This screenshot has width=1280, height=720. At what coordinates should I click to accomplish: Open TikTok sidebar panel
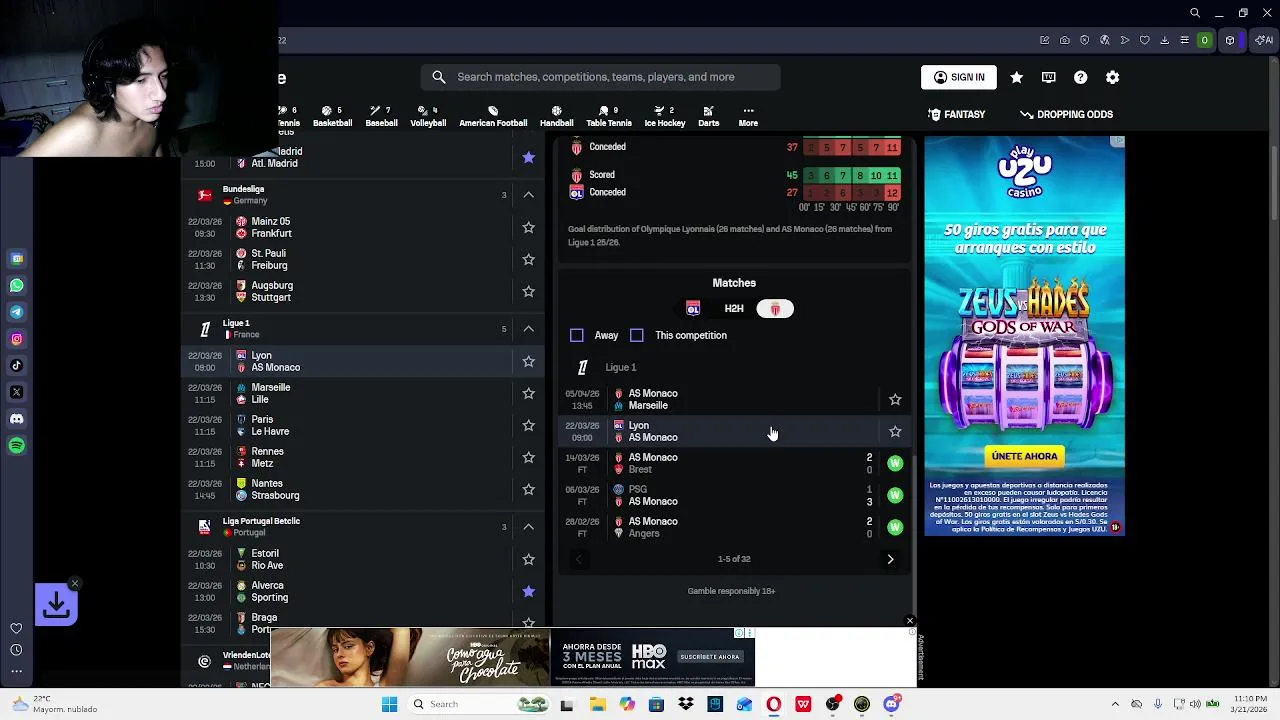coord(17,365)
